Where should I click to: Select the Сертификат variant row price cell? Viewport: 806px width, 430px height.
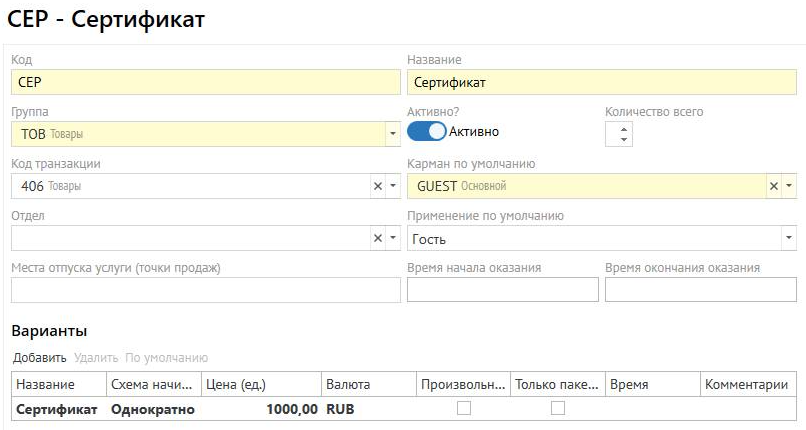pyautogui.click(x=260, y=409)
